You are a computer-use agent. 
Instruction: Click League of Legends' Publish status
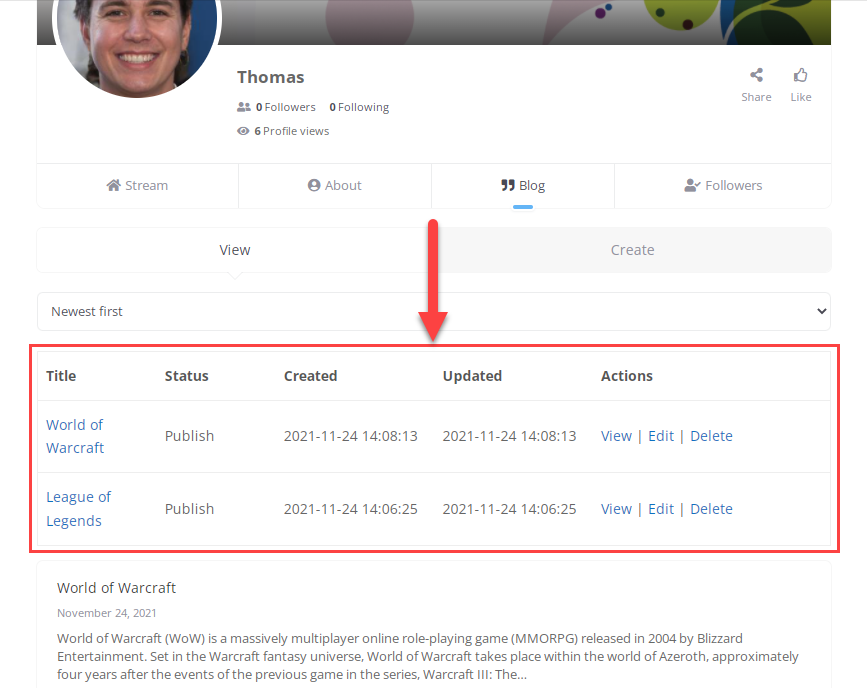[189, 509]
